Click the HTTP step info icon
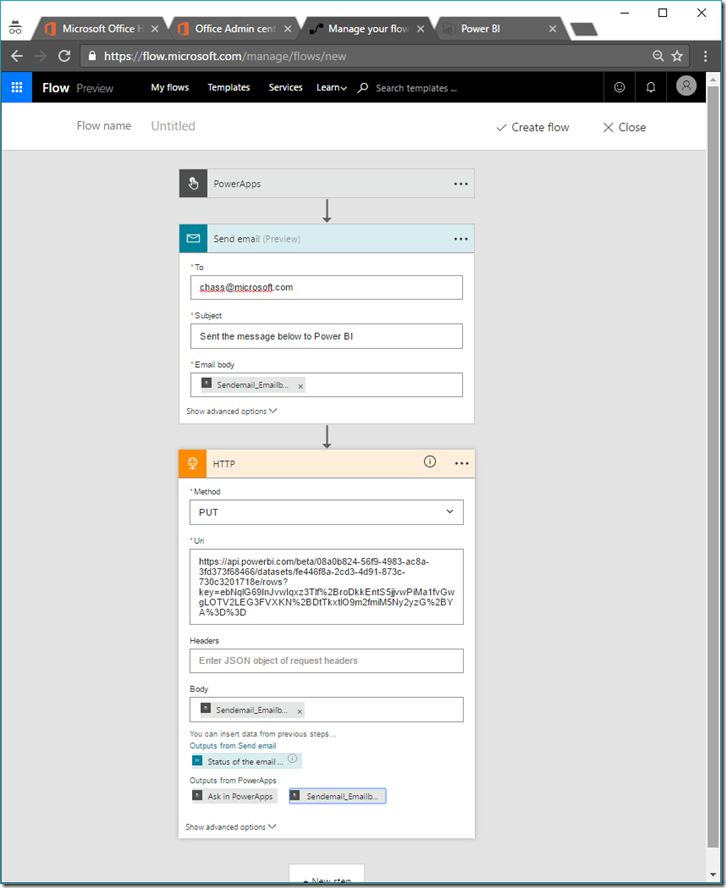Screen dimensions: 726x888 click(430, 462)
